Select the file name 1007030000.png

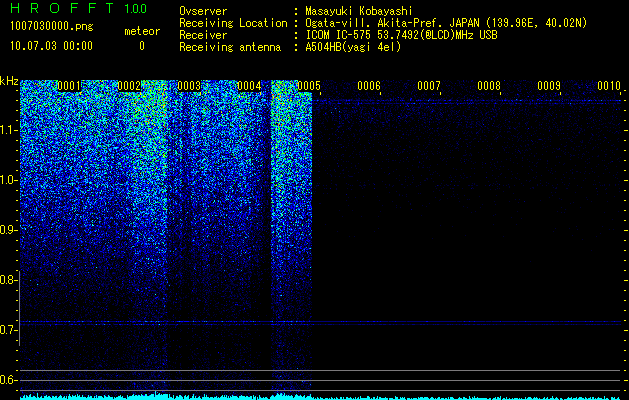pyautogui.click(x=52, y=26)
